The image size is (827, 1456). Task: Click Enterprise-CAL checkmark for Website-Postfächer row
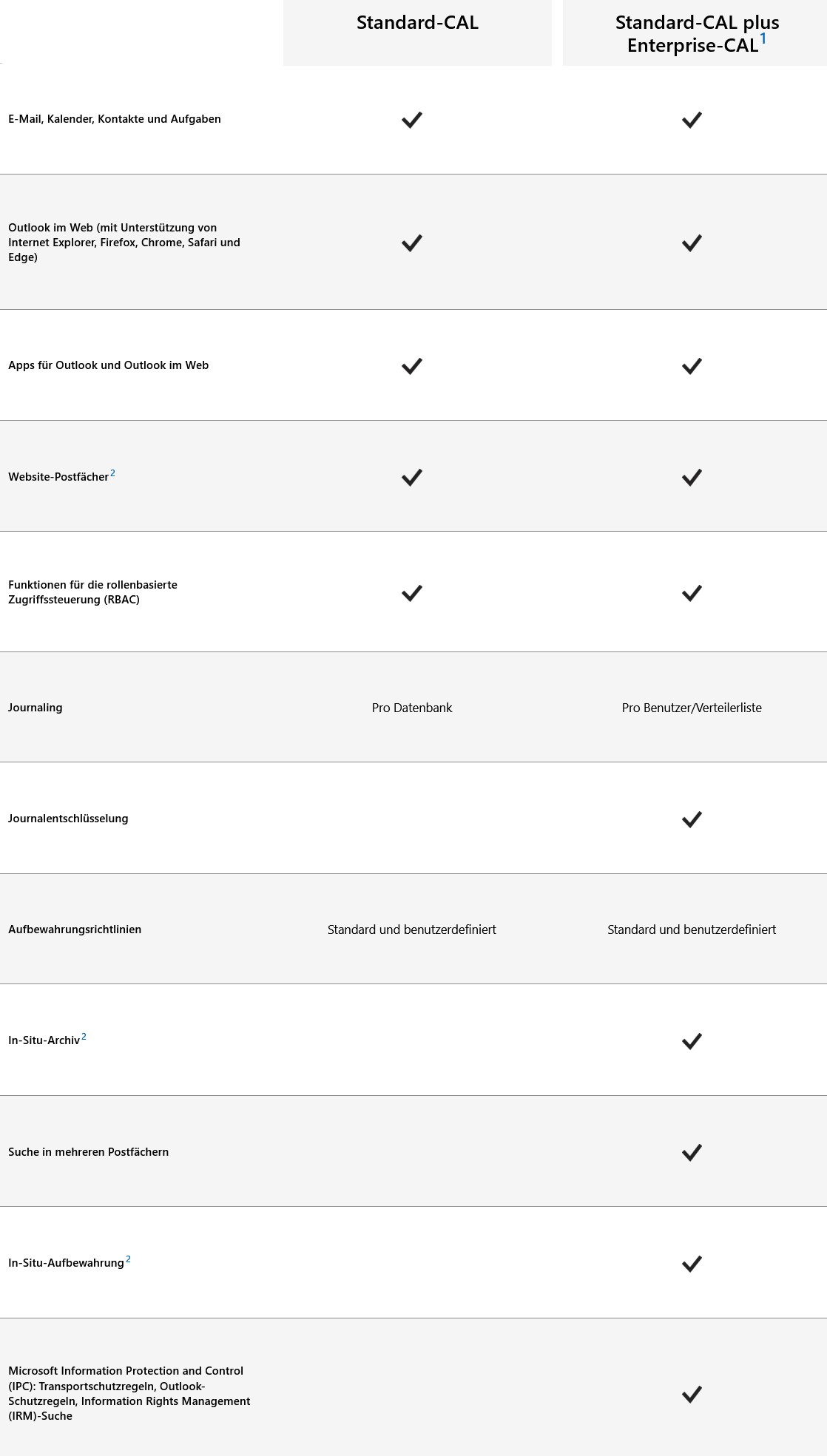pyautogui.click(x=692, y=477)
